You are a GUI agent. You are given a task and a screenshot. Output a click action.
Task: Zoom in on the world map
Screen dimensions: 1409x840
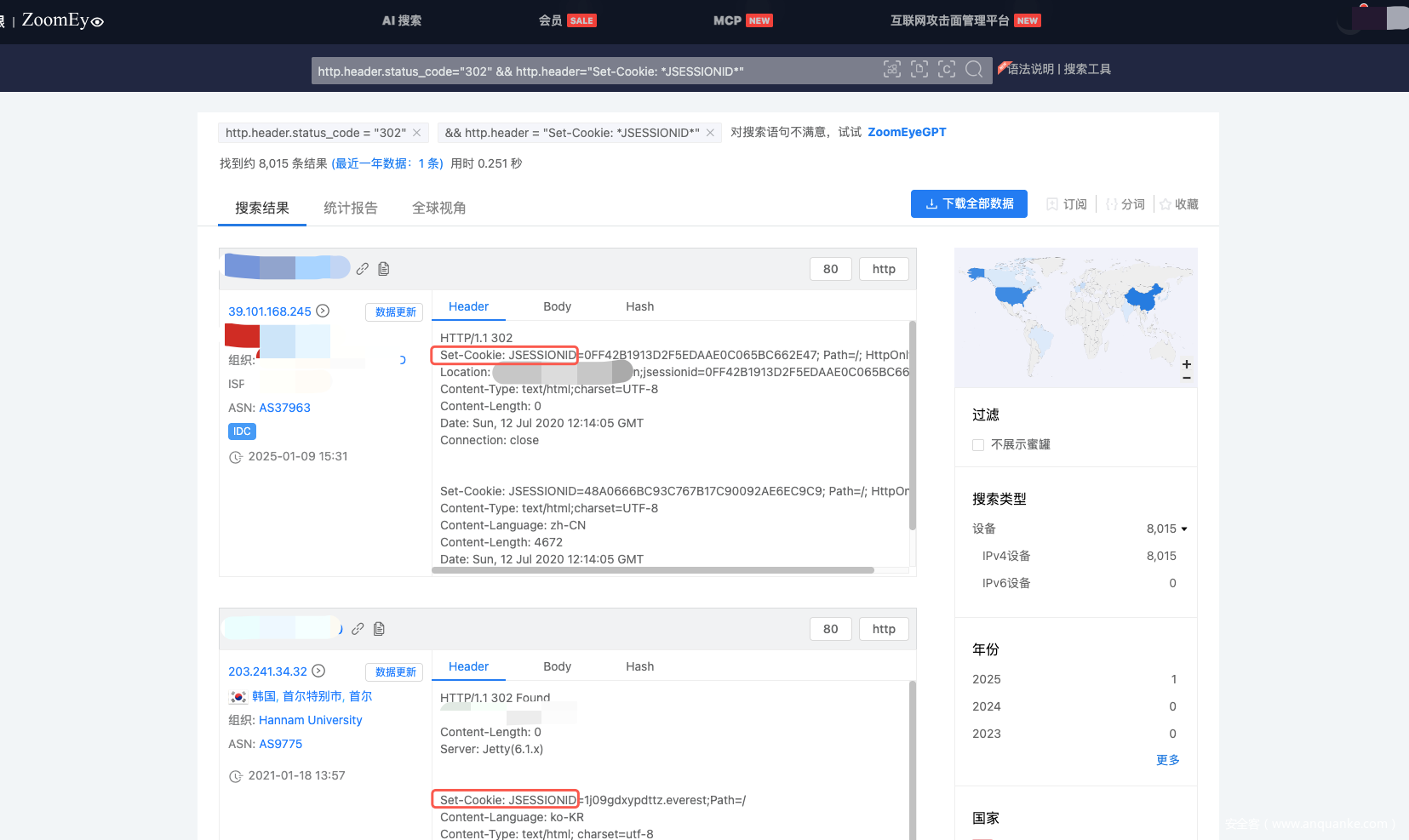[1186, 364]
